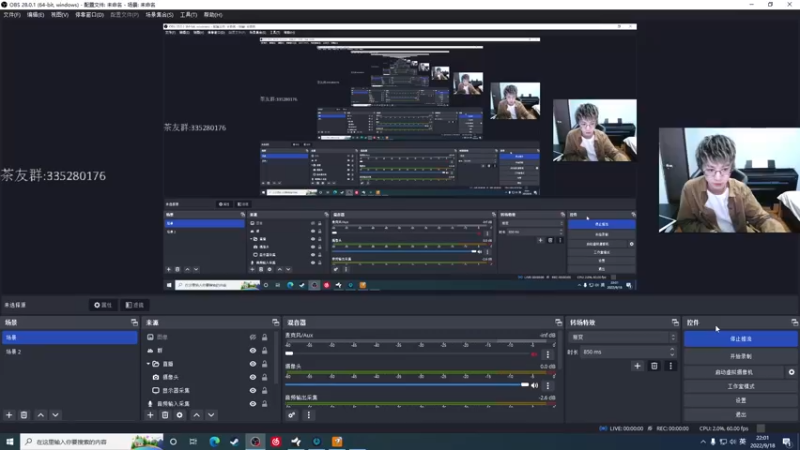Open source properties gear in Sources toolbar
Screen dimensions: 800x450
[180, 415]
